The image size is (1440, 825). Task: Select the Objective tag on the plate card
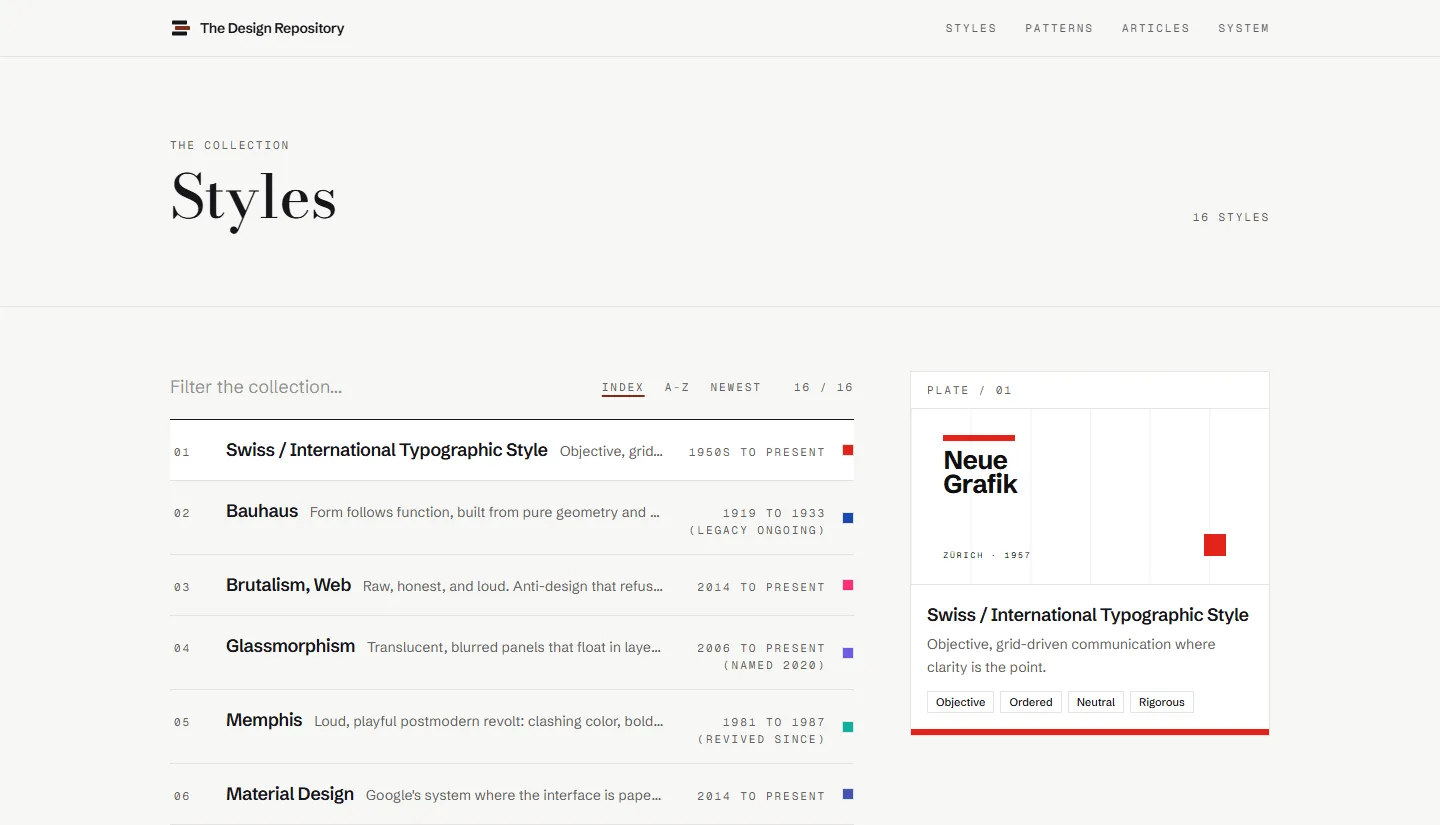pos(961,702)
